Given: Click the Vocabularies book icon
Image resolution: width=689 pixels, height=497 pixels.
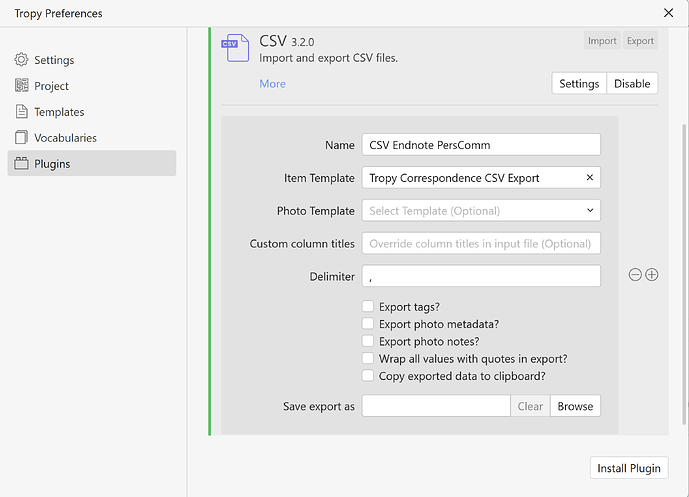Looking at the screenshot, I should click(21, 138).
